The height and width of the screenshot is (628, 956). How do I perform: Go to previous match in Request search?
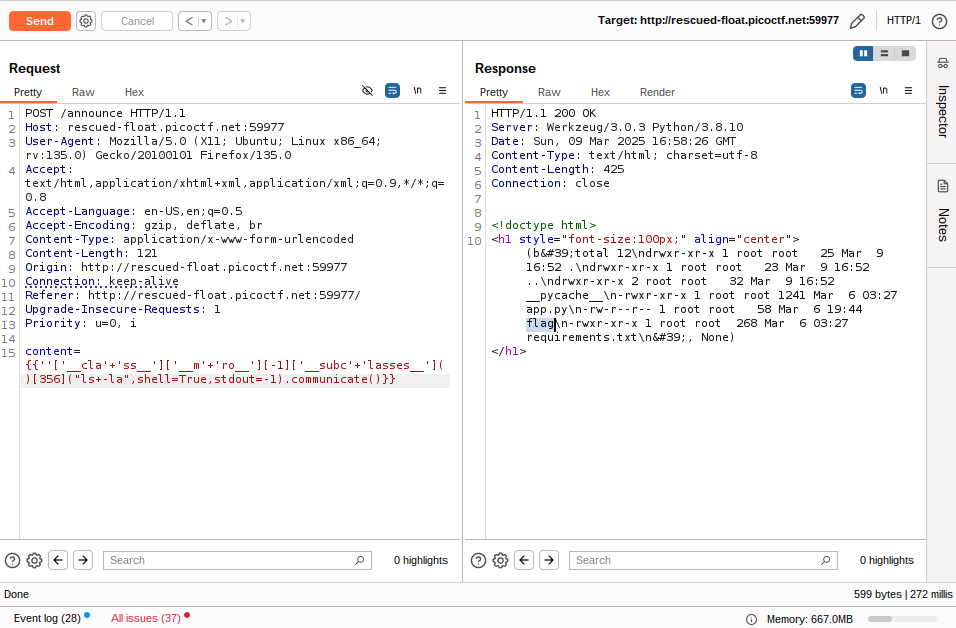(58, 560)
